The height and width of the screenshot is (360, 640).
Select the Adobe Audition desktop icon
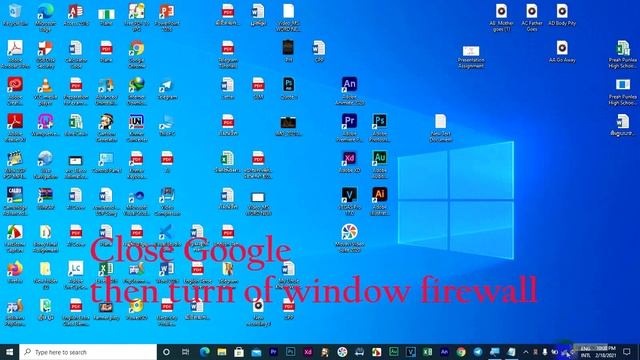pyautogui.click(x=380, y=165)
